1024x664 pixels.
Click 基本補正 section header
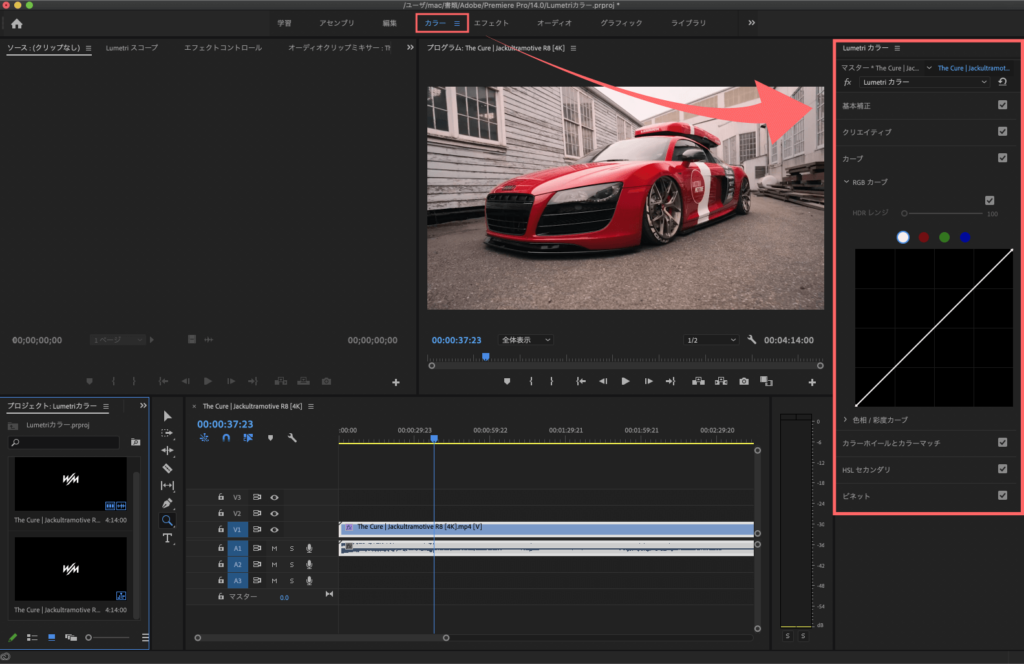coord(856,106)
